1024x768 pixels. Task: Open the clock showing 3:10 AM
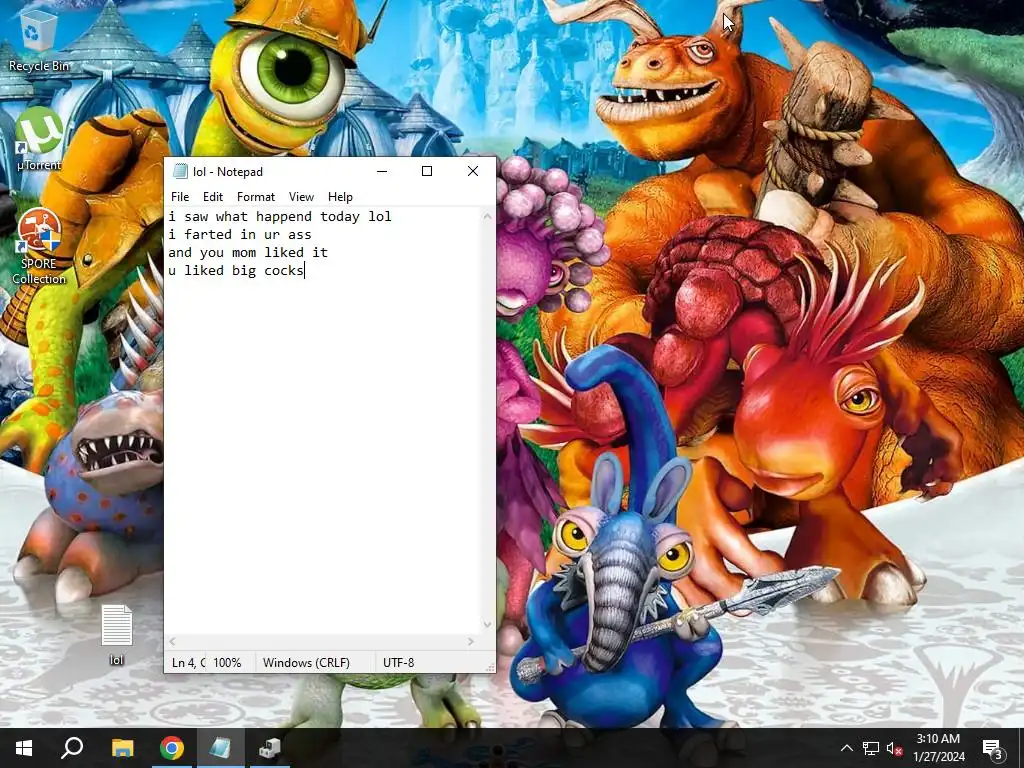[938, 748]
